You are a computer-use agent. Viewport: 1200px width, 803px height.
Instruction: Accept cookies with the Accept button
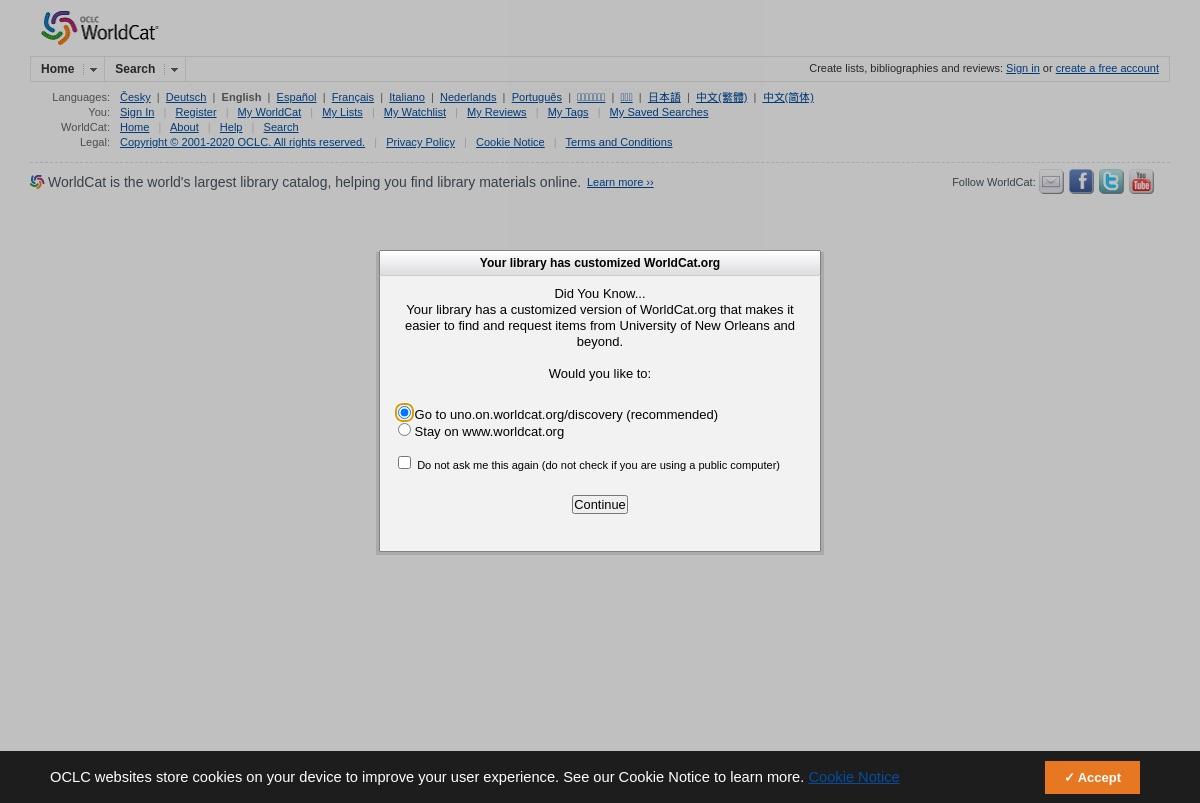click(1092, 778)
